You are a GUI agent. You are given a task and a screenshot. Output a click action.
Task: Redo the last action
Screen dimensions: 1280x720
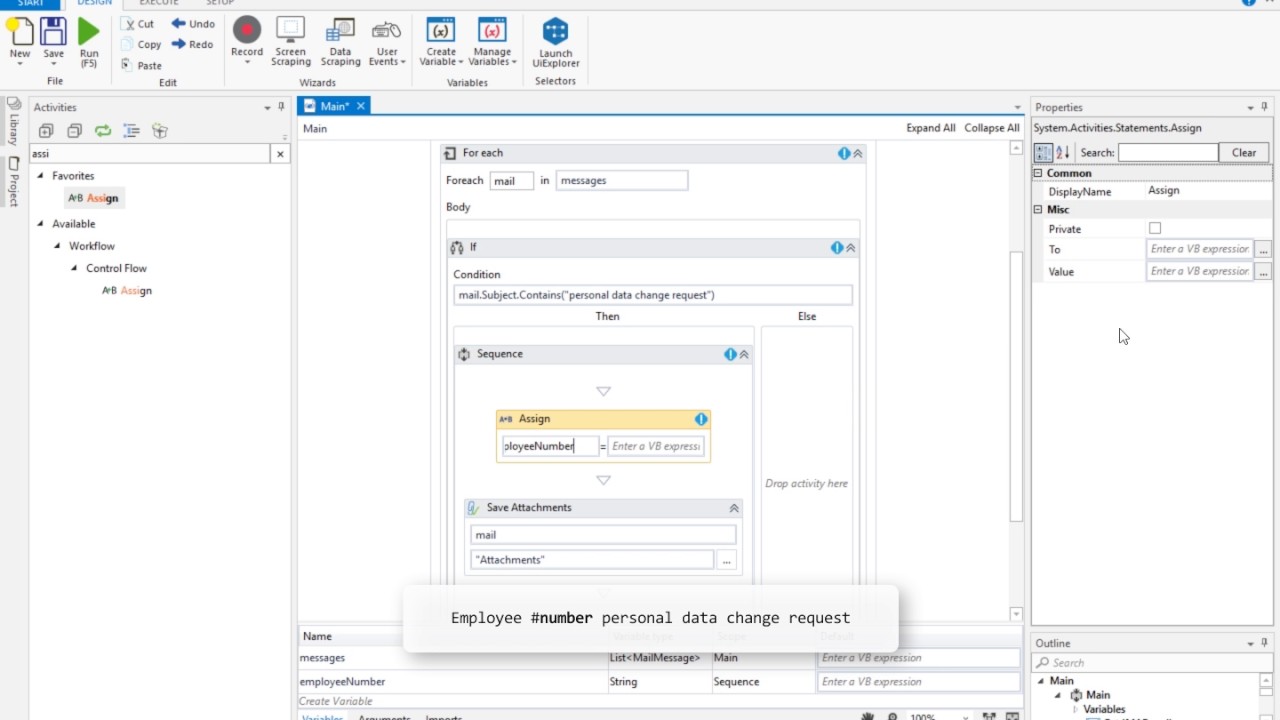[x=193, y=44]
